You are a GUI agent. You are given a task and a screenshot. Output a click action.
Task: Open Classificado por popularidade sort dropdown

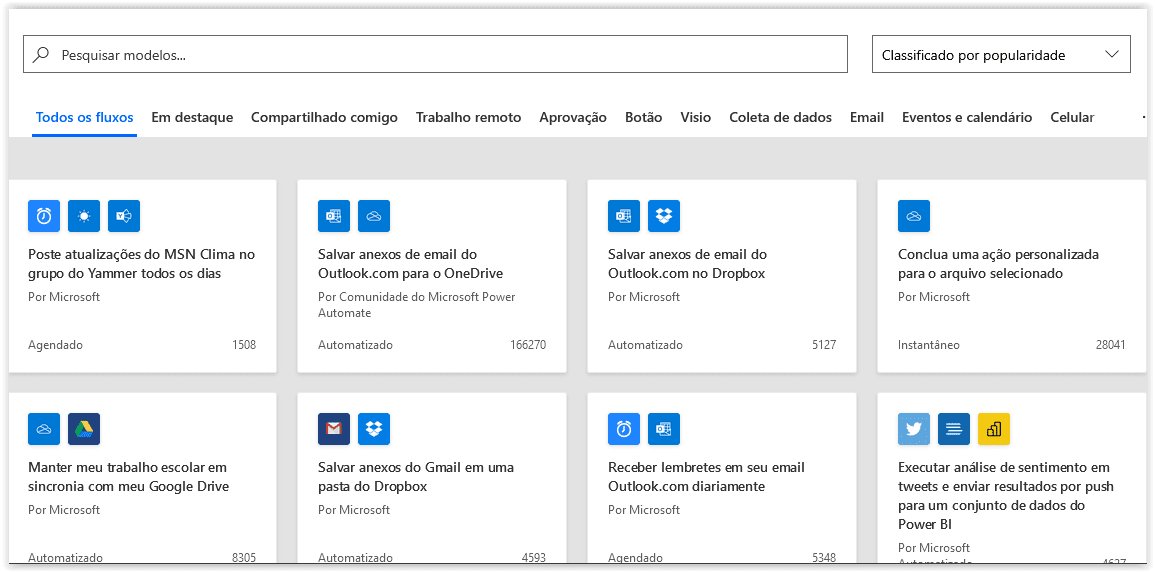1001,54
